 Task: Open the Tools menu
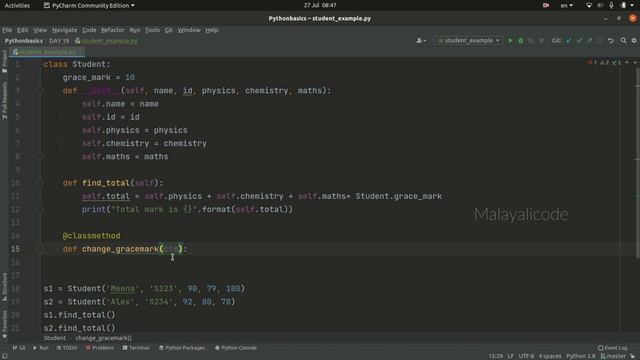[152, 30]
